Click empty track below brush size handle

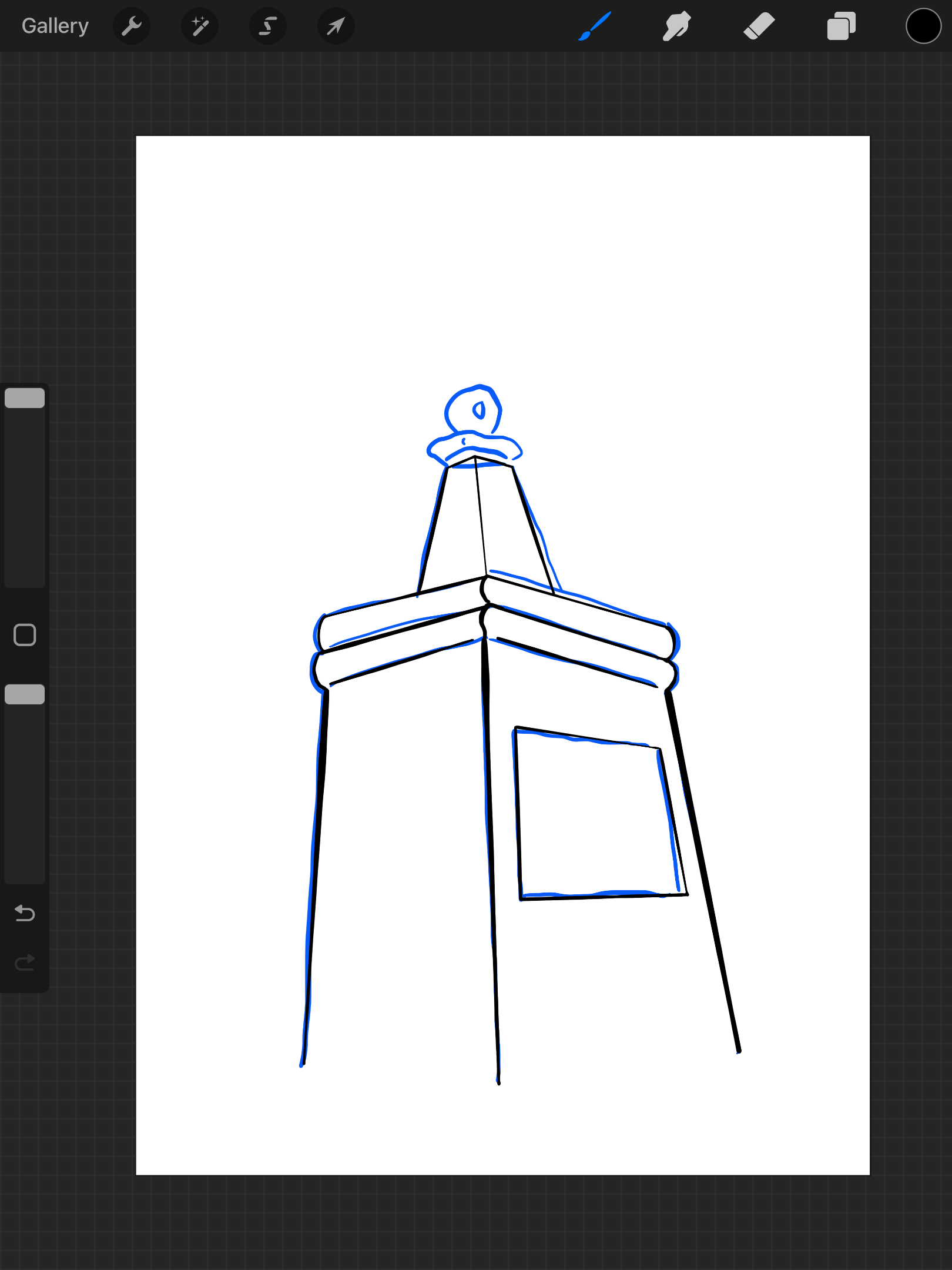(25, 500)
